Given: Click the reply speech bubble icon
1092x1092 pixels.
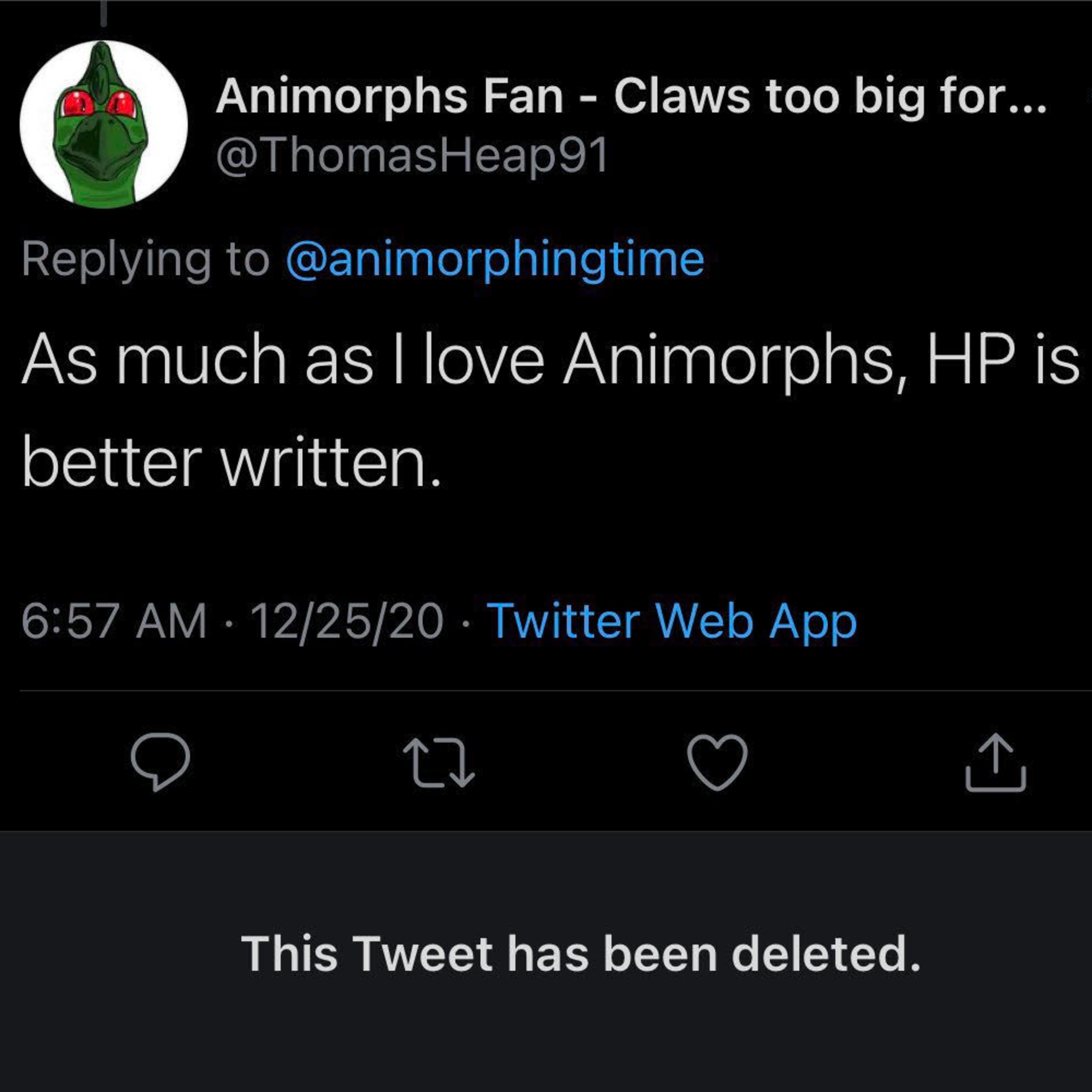Looking at the screenshot, I should click(x=161, y=761).
